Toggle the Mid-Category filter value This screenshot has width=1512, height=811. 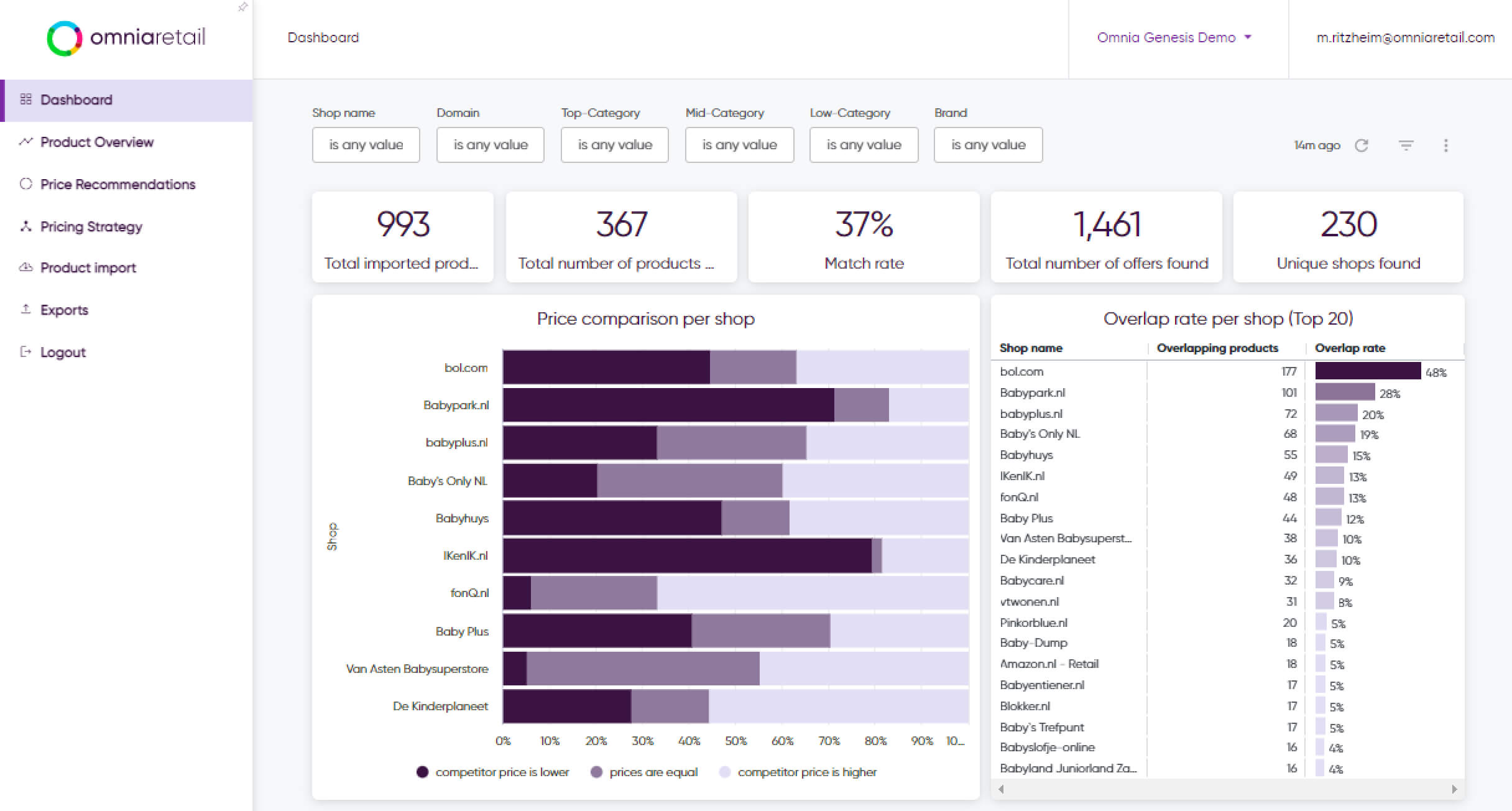739,144
